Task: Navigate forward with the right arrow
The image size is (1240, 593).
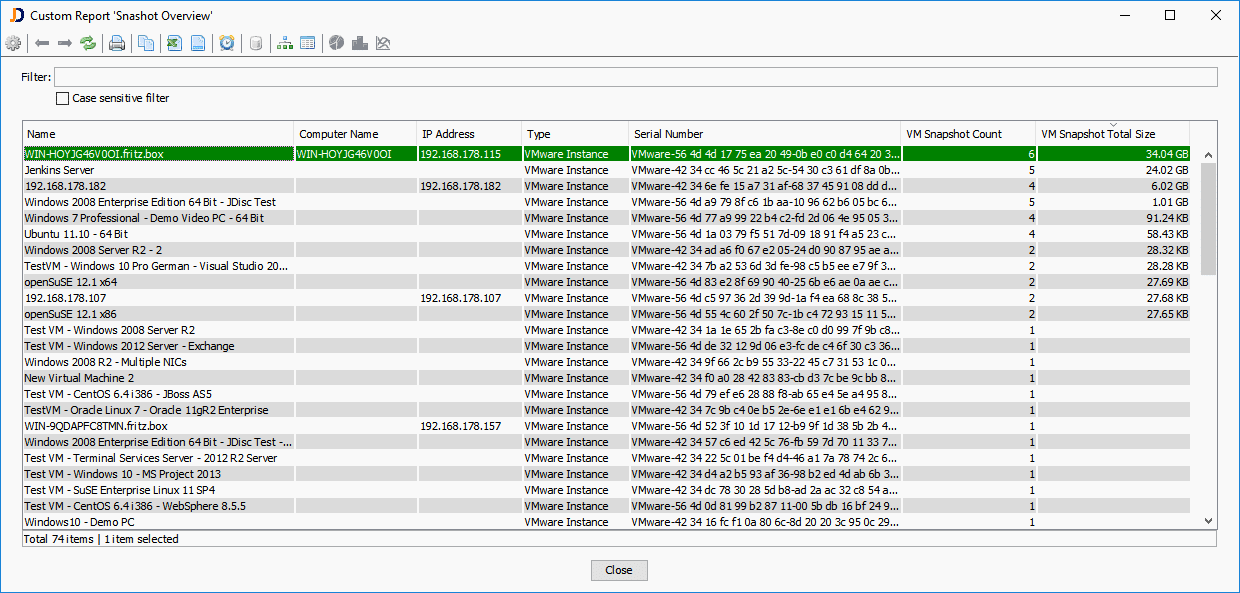Action: (63, 42)
